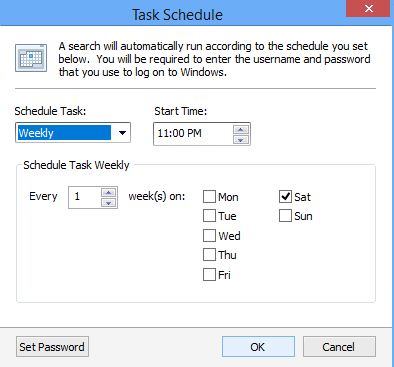394x367 pixels.
Task: Toggle the Fri checkbox on
Action: pos(209,275)
